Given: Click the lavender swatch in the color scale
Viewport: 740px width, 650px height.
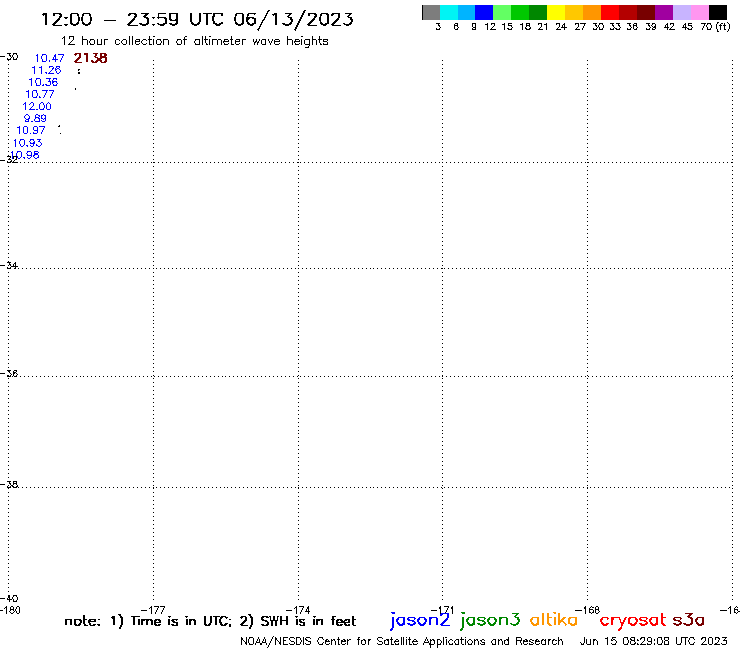Looking at the screenshot, I should click(682, 12).
